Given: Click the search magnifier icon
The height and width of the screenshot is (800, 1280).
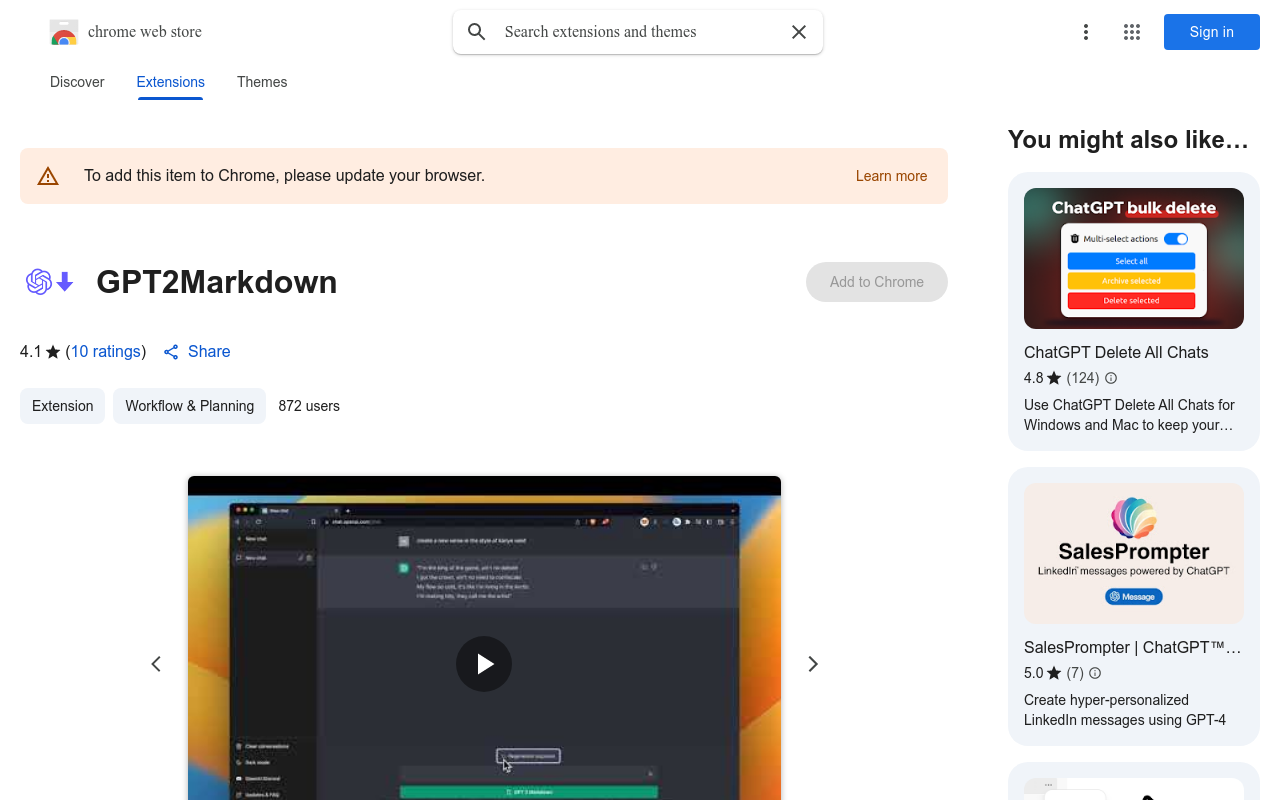Looking at the screenshot, I should 477,32.
